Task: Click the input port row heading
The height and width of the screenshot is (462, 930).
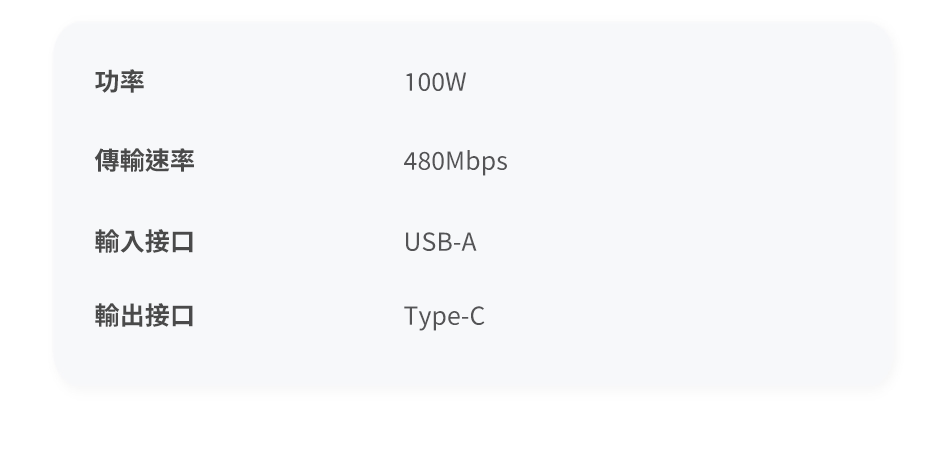Action: 145,242
